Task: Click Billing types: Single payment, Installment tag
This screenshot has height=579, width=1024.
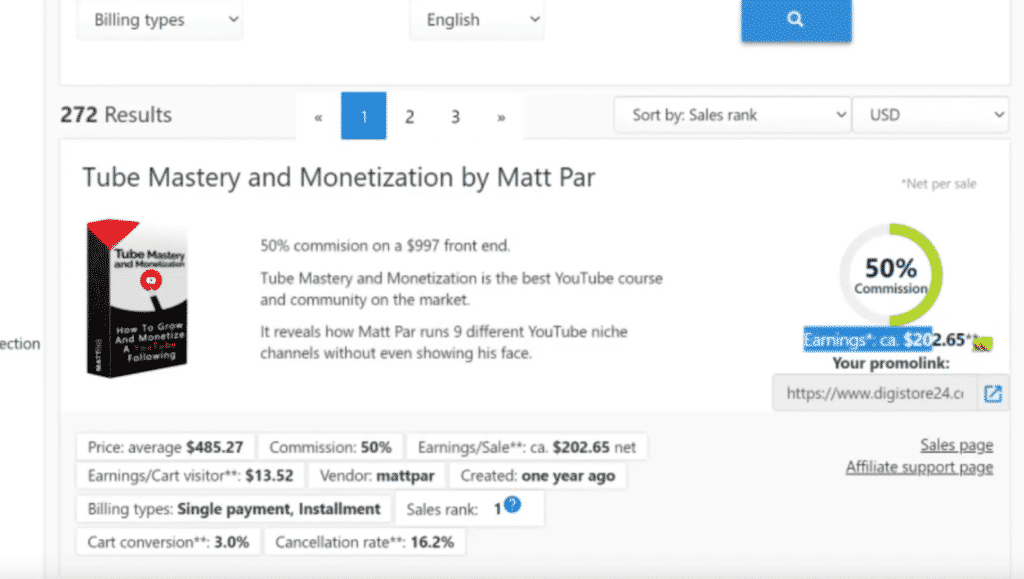Action: [x=234, y=509]
